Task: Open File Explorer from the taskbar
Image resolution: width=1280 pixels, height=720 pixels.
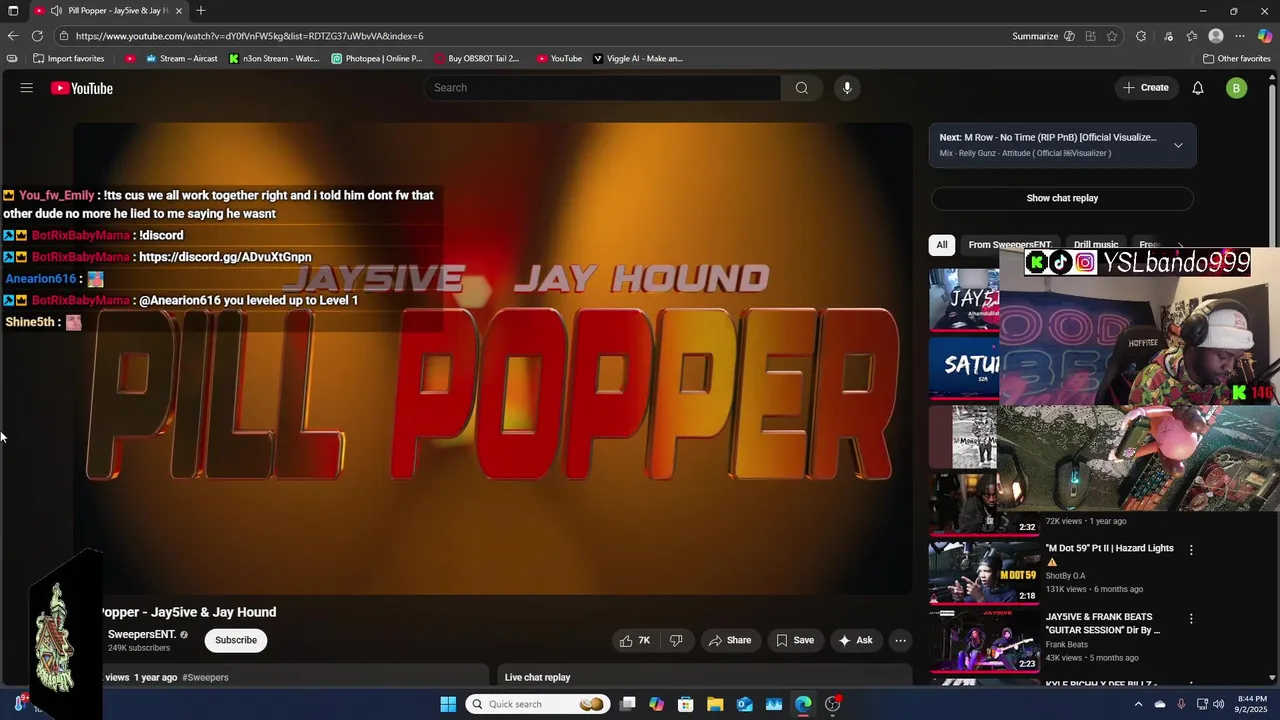Action: (x=715, y=704)
